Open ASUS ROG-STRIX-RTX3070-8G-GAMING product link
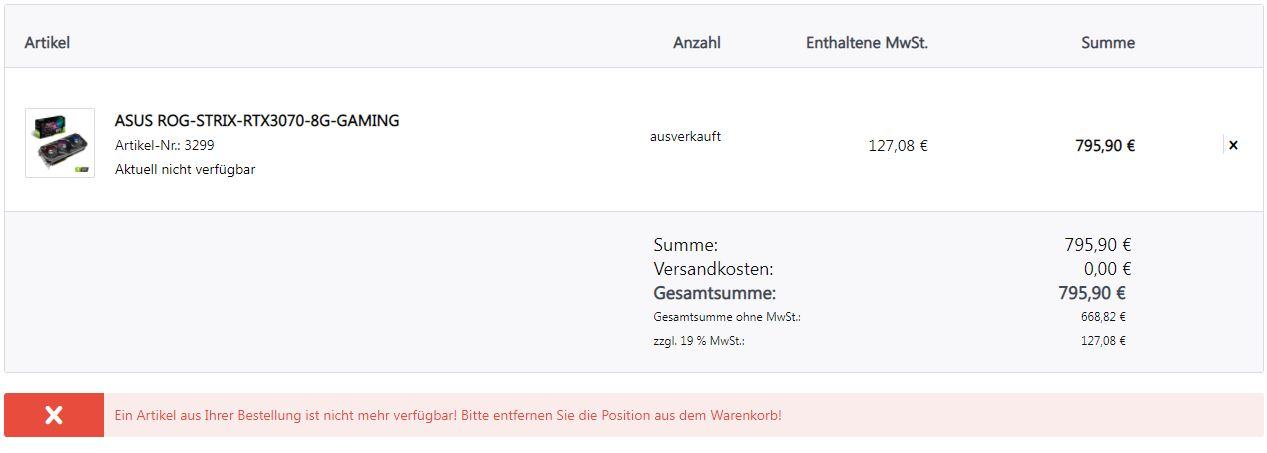Screen dimensions: 1267x453 click(257, 121)
